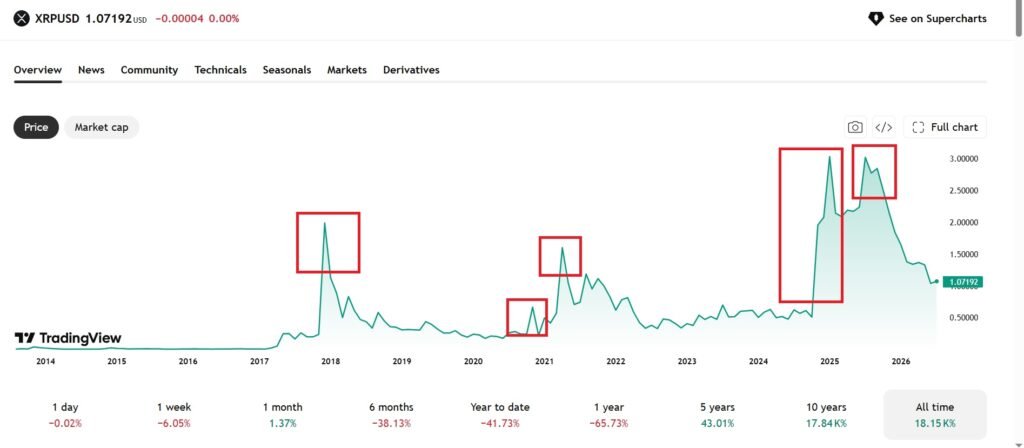The width and height of the screenshot is (1024, 448).
Task: Click See on Supercharts link
Action: tap(927, 18)
